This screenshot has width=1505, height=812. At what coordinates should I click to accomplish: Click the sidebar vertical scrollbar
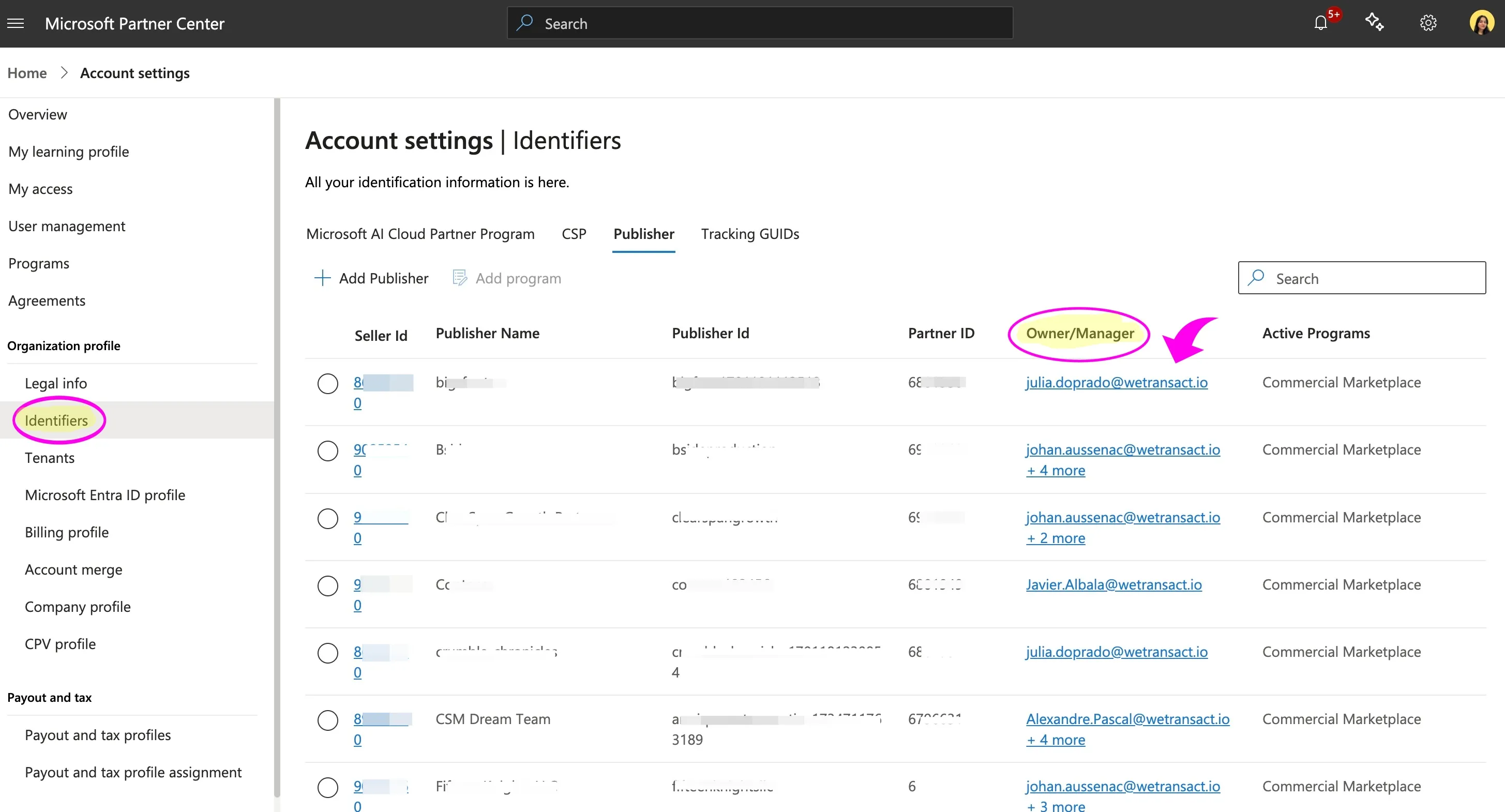point(277,447)
